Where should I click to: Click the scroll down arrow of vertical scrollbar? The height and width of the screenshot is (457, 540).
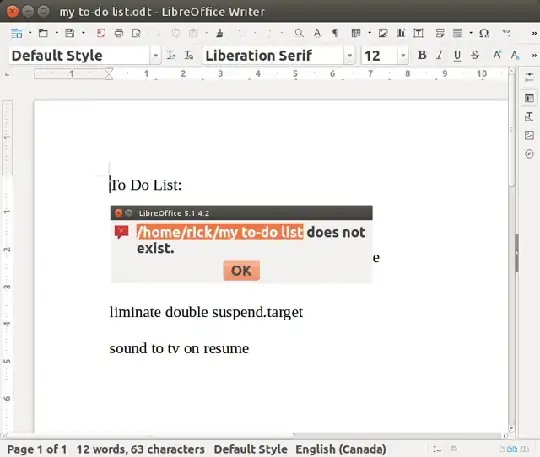coord(511,428)
